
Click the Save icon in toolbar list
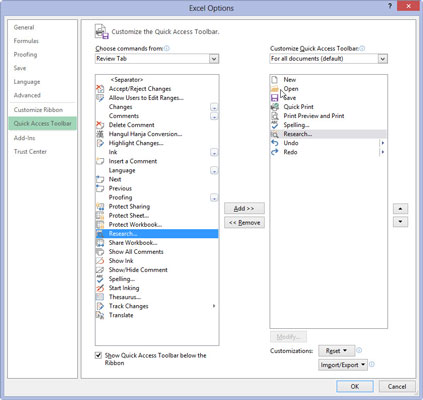[275, 98]
